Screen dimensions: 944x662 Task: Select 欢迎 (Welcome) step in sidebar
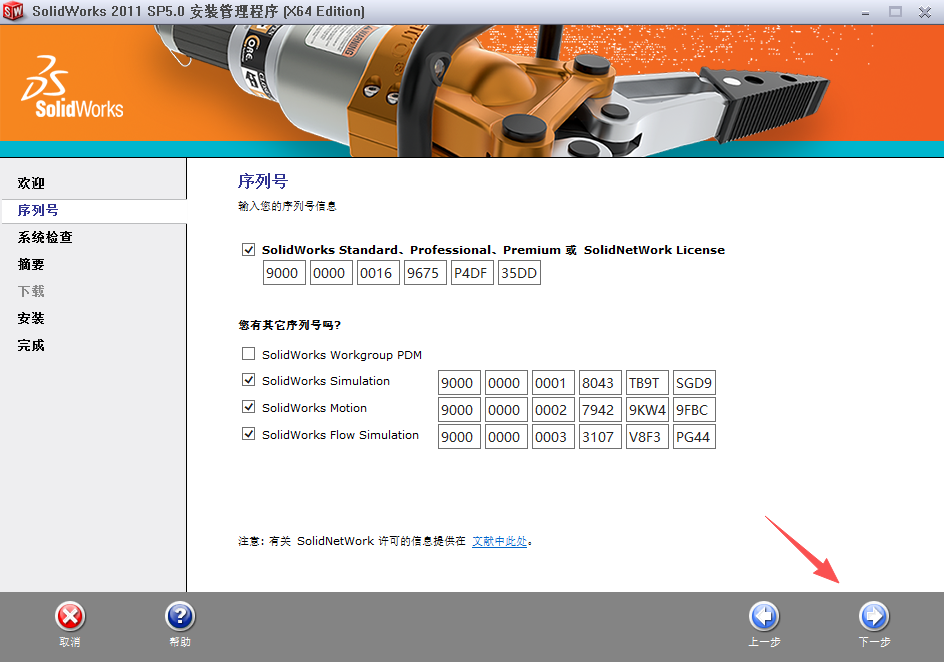[x=31, y=184]
